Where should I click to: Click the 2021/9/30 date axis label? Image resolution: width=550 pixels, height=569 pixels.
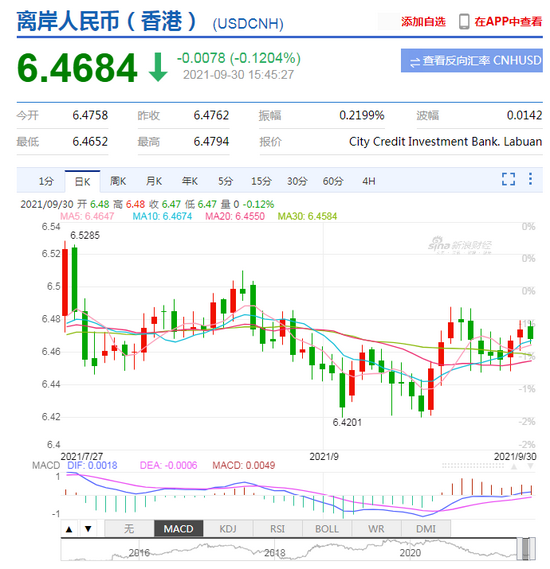pos(515,456)
